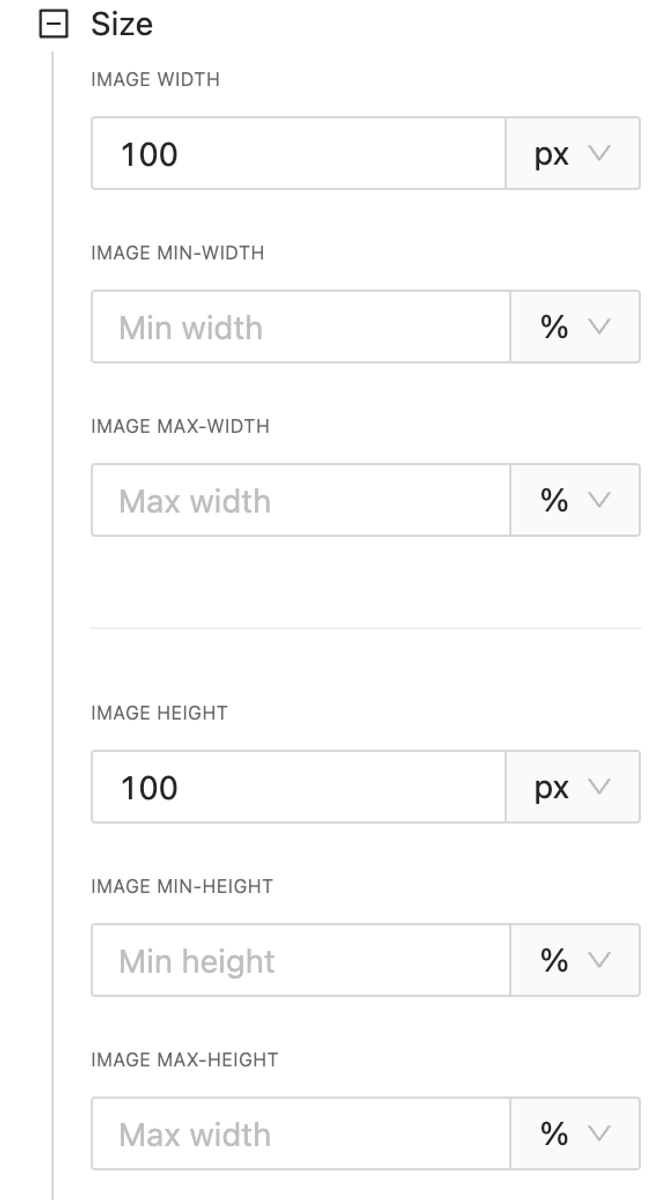The height and width of the screenshot is (1200, 670).
Task: Click the IMAGE MAX-WIDTH label
Action: (180, 427)
